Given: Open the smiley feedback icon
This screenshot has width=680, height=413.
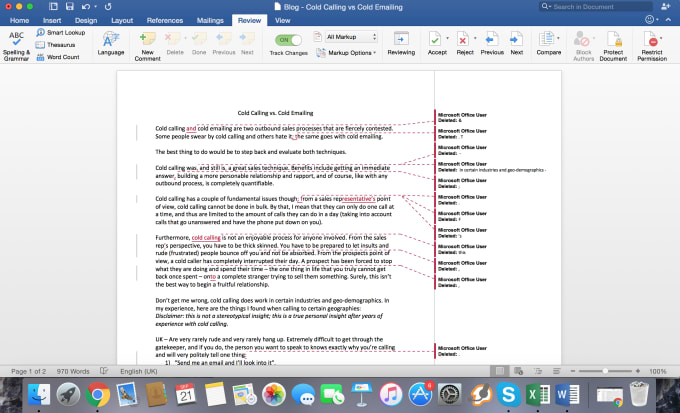Looking at the screenshot, I should 649,20.
